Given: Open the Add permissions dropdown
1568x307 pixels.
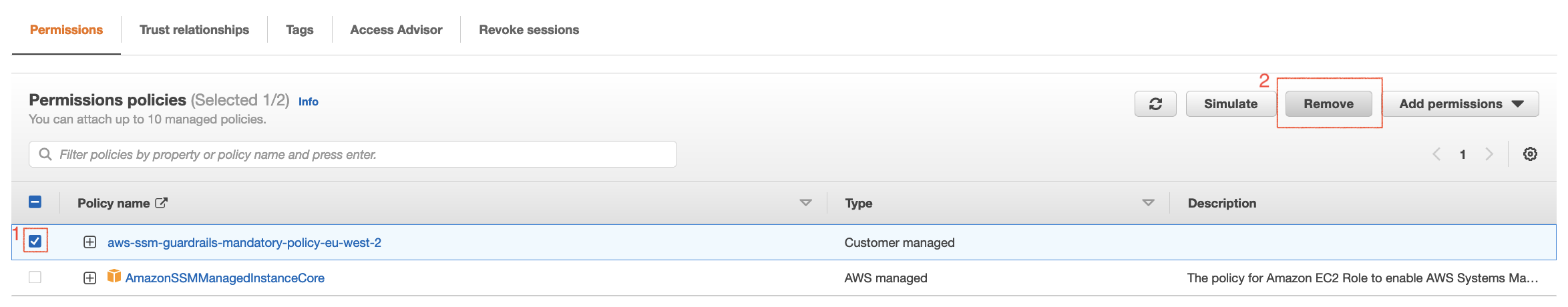Looking at the screenshot, I should tap(1460, 104).
